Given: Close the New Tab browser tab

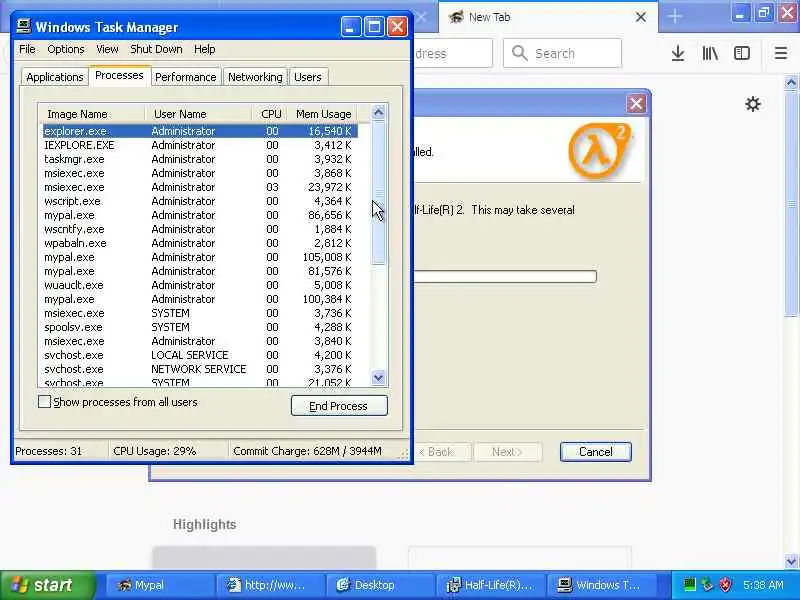Looking at the screenshot, I should (641, 17).
